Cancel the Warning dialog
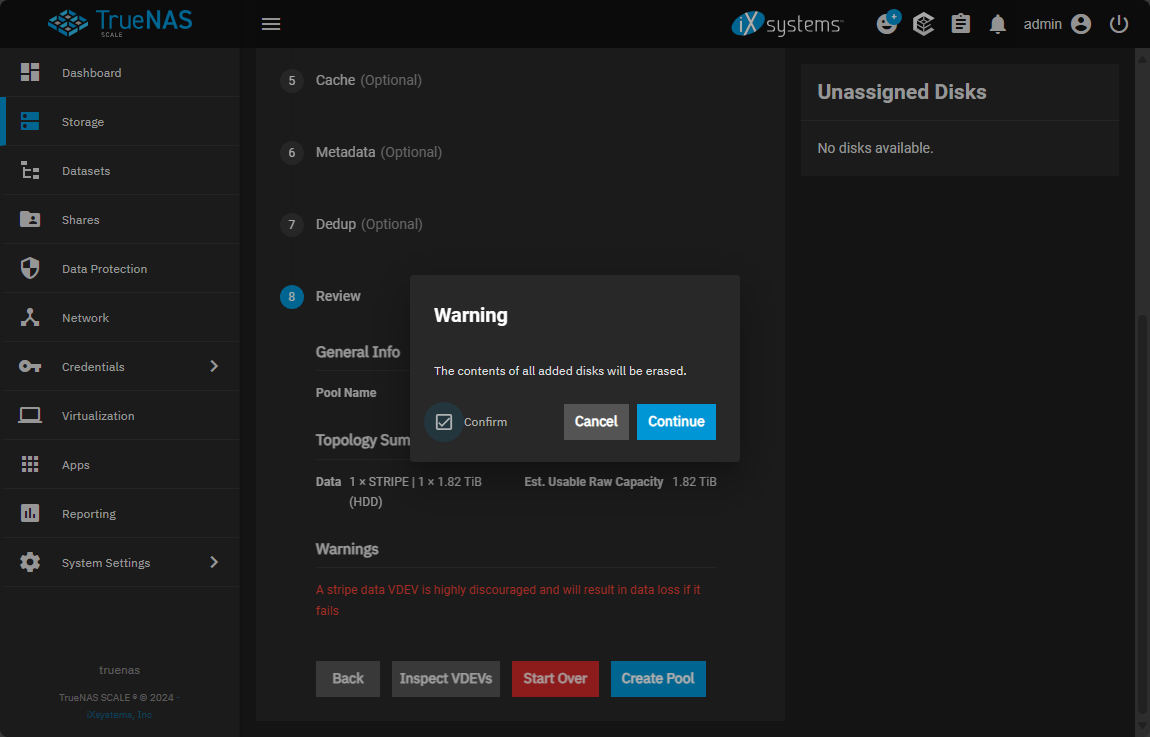Screen dimensions: 1150x737 pyautogui.click(x=596, y=422)
